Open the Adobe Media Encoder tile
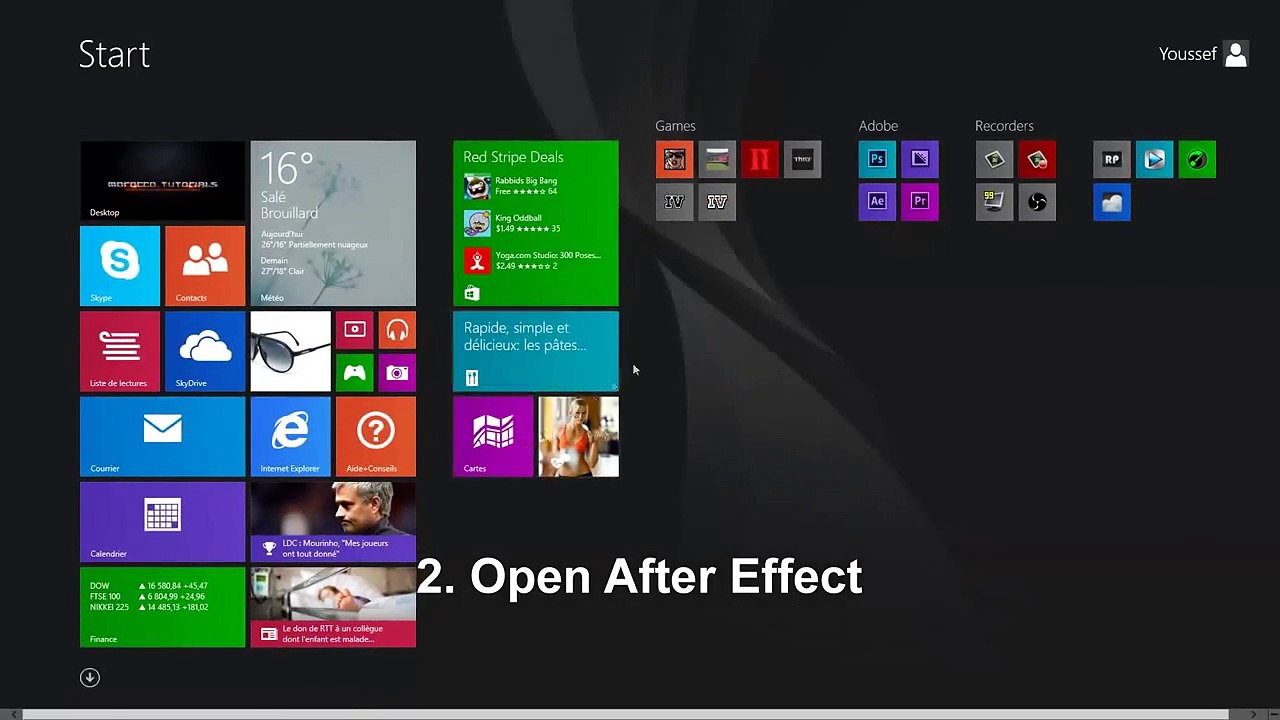 (920, 159)
